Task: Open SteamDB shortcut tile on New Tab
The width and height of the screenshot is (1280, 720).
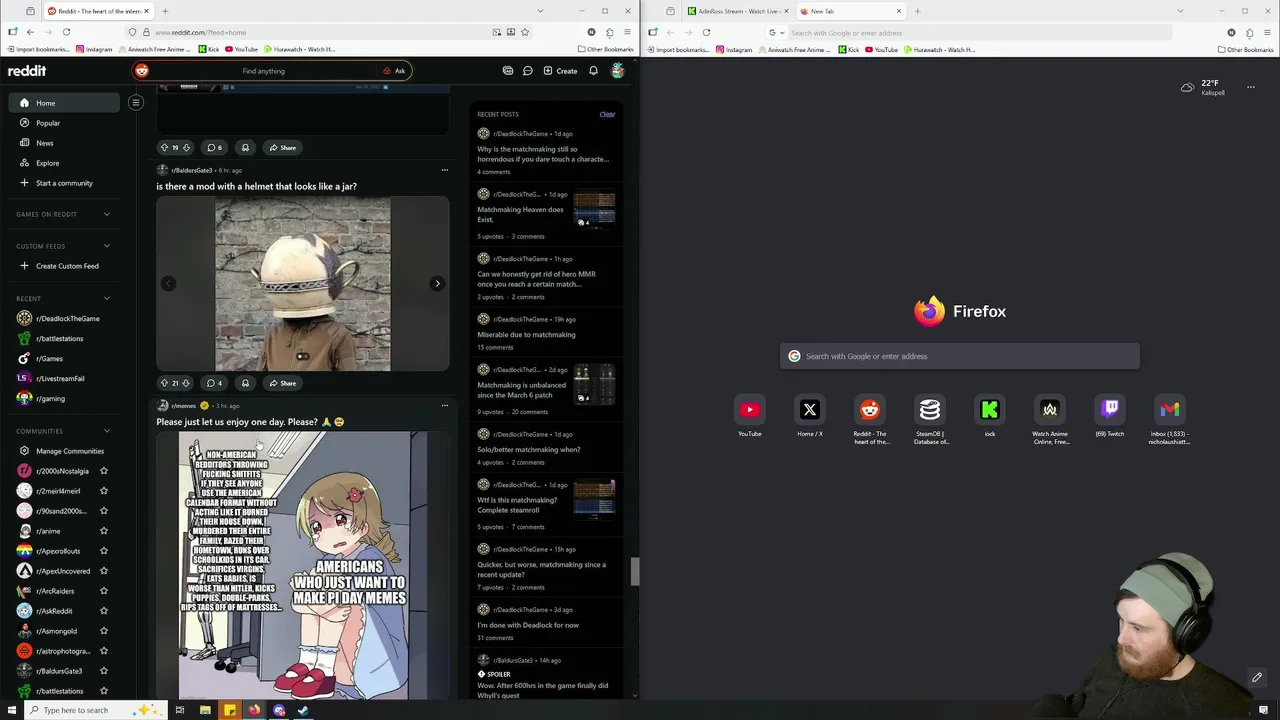Action: pyautogui.click(x=930, y=410)
